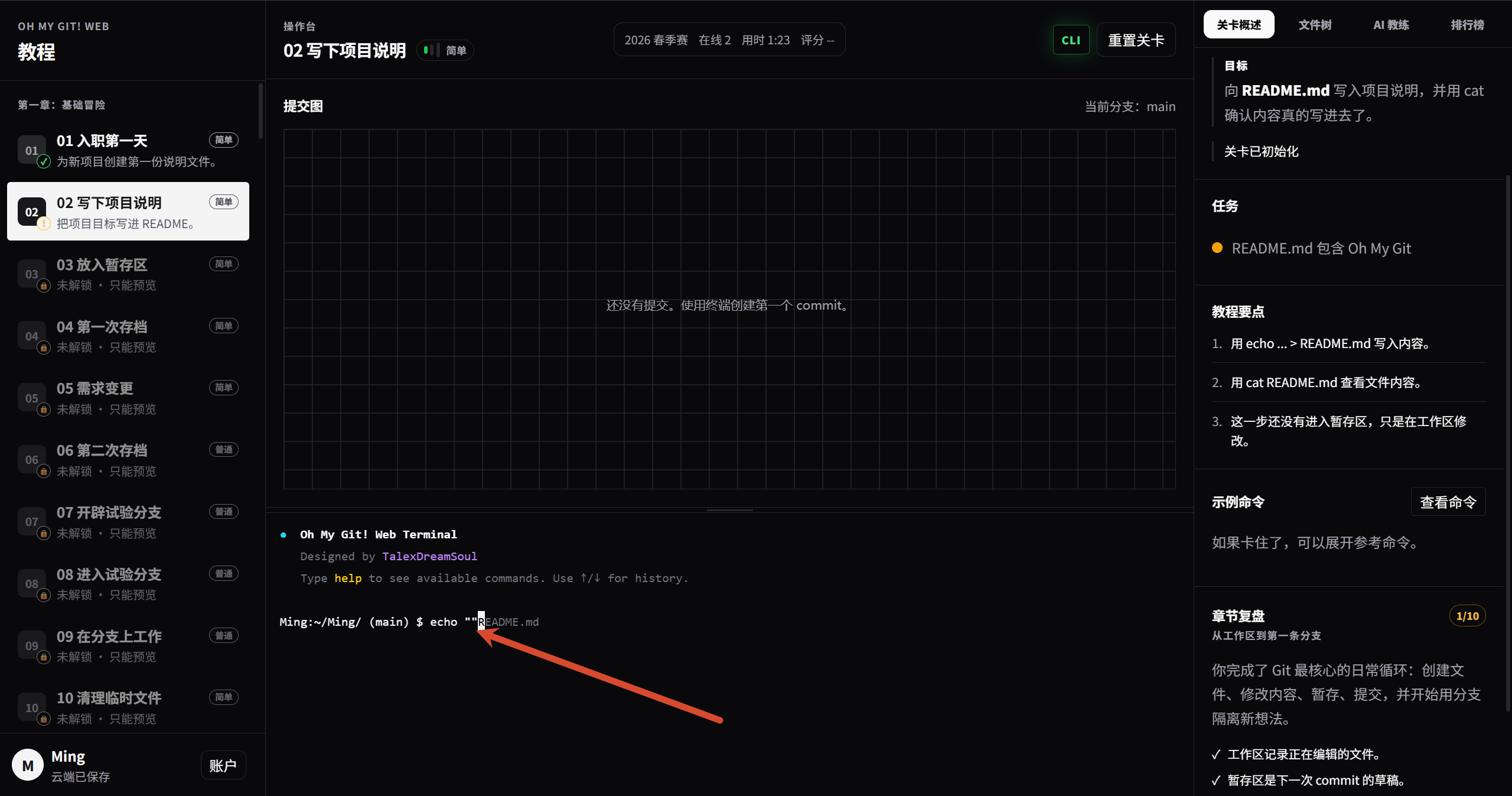Click the yellow warning icon on level 02
The image size is (1512, 796).
pyautogui.click(x=44, y=224)
